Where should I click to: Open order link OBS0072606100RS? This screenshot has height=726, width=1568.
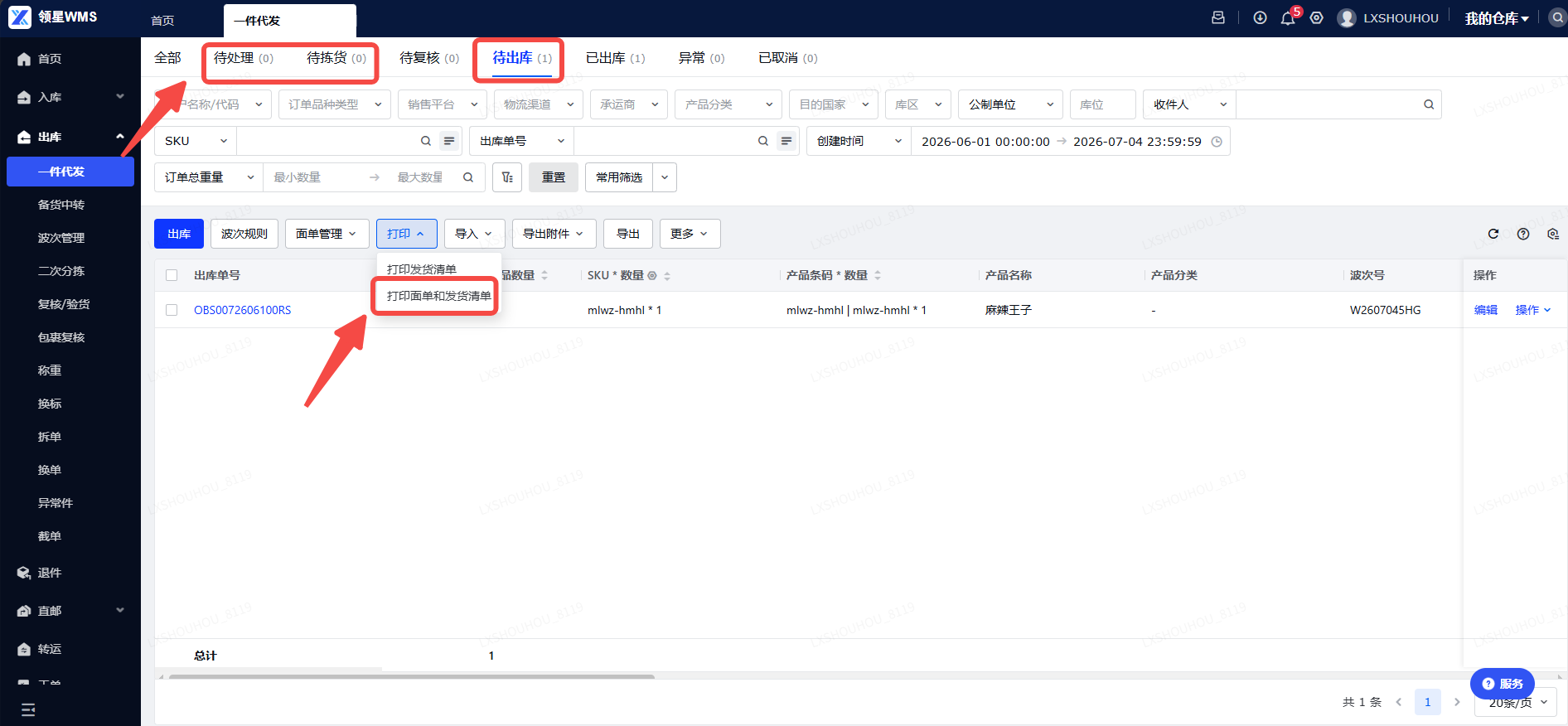coord(243,310)
